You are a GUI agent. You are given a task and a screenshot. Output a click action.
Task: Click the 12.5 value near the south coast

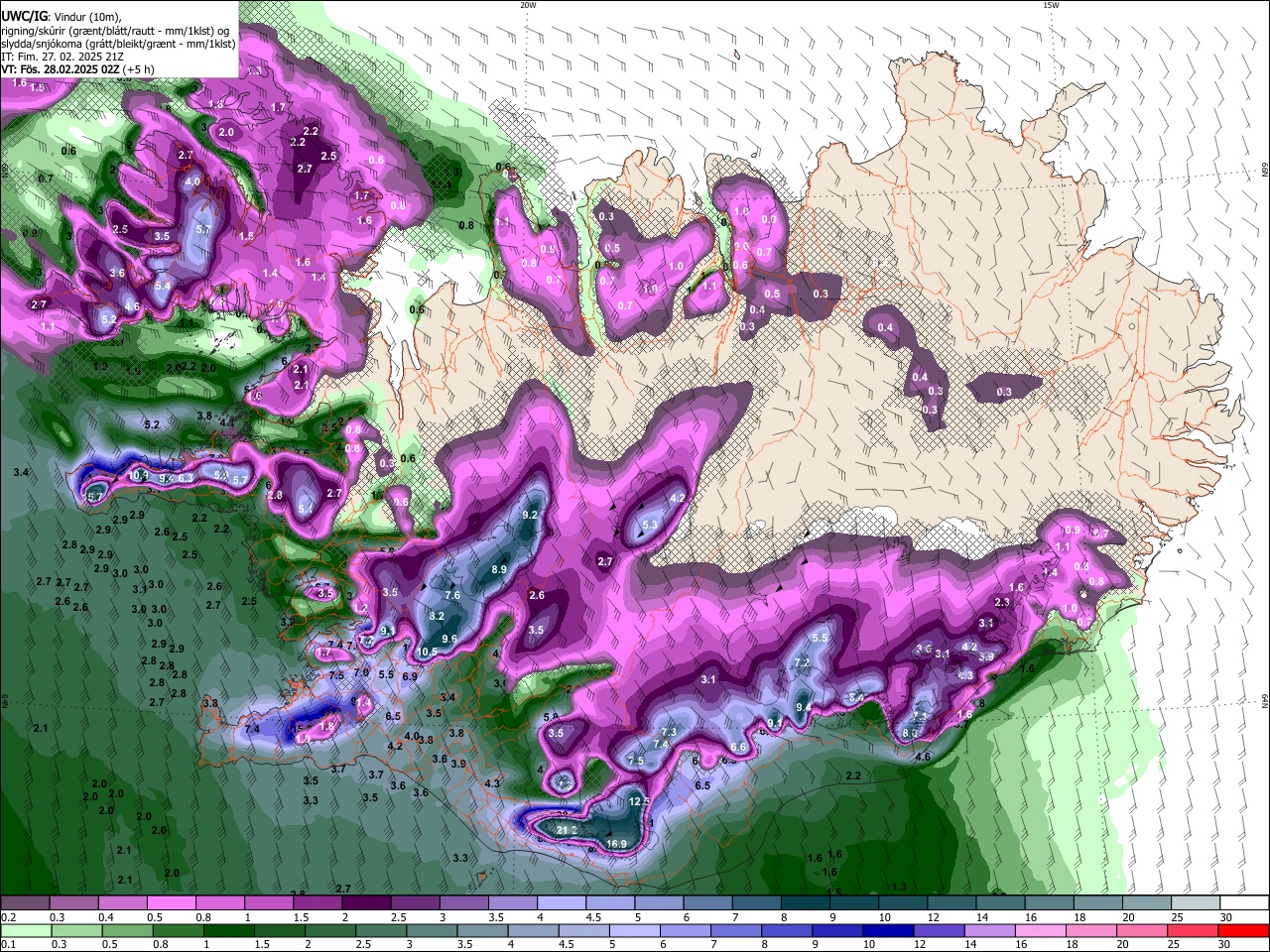639,801
